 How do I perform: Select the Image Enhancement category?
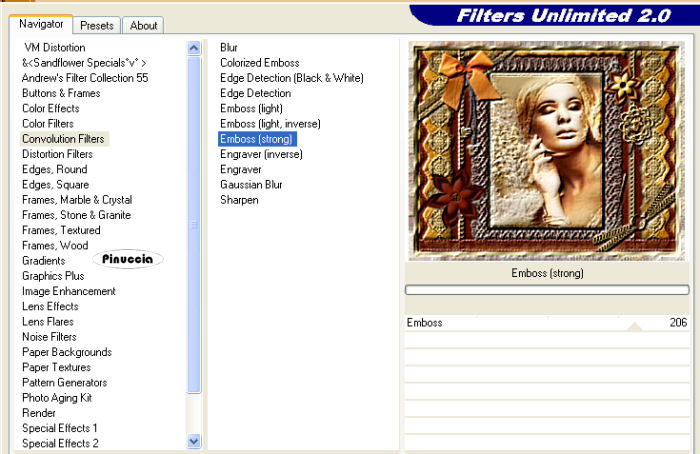(x=69, y=291)
